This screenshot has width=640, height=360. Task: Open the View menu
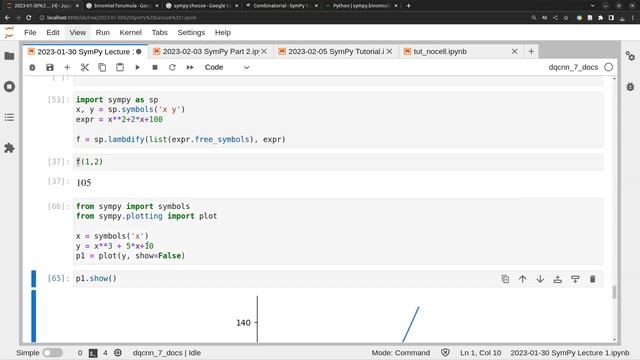coord(78,32)
